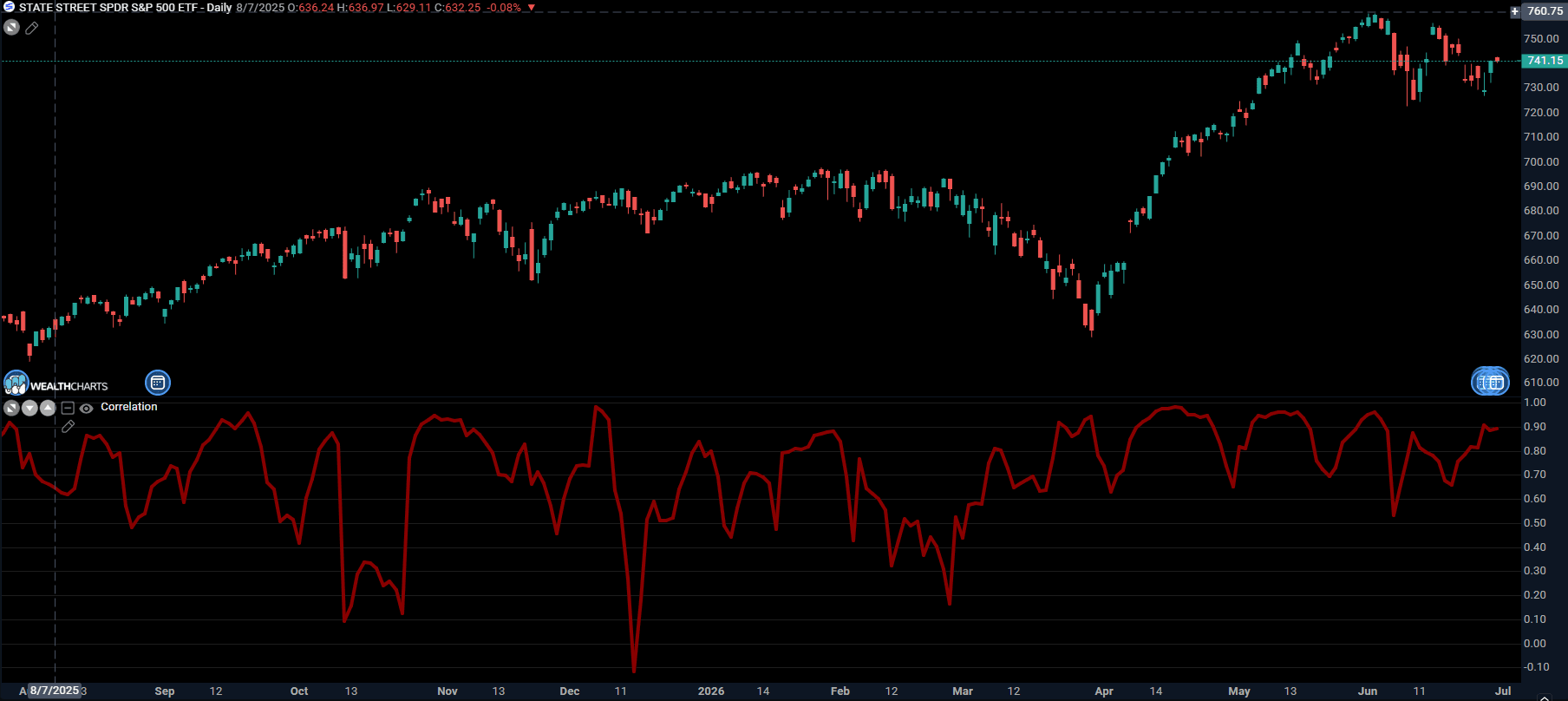Click the Low value L:629.11
The height and width of the screenshot is (701, 1568).
point(409,8)
